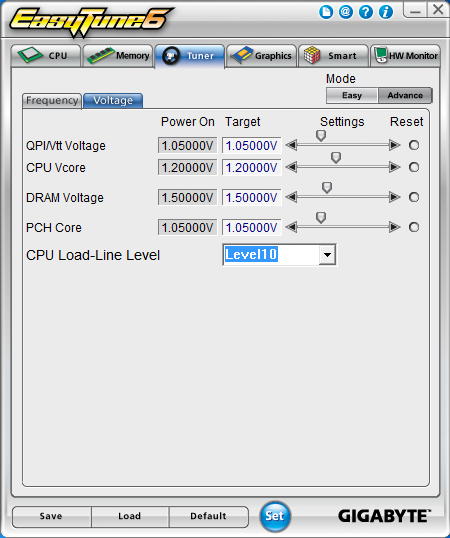This screenshot has height=538, width=450.
Task: Select the PCH Core reset radio button
Action: [x=414, y=227]
